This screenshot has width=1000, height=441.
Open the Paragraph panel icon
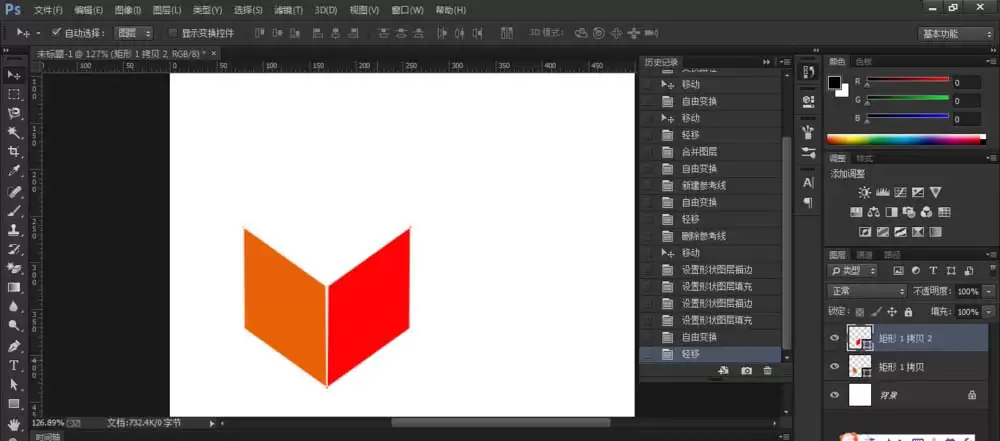808,203
